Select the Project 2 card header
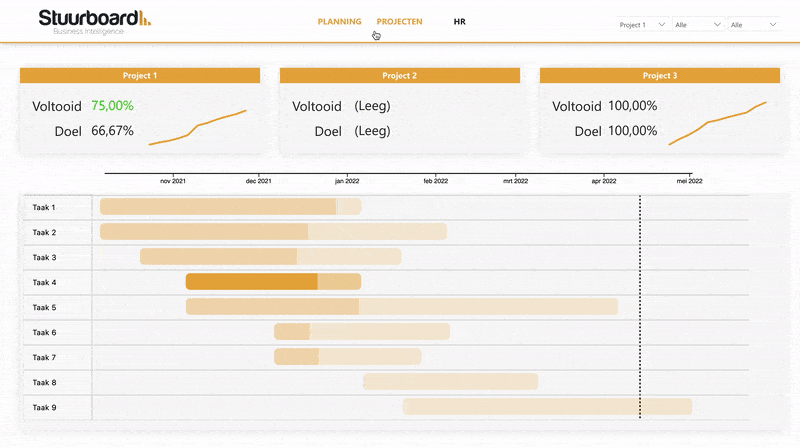 click(x=400, y=76)
